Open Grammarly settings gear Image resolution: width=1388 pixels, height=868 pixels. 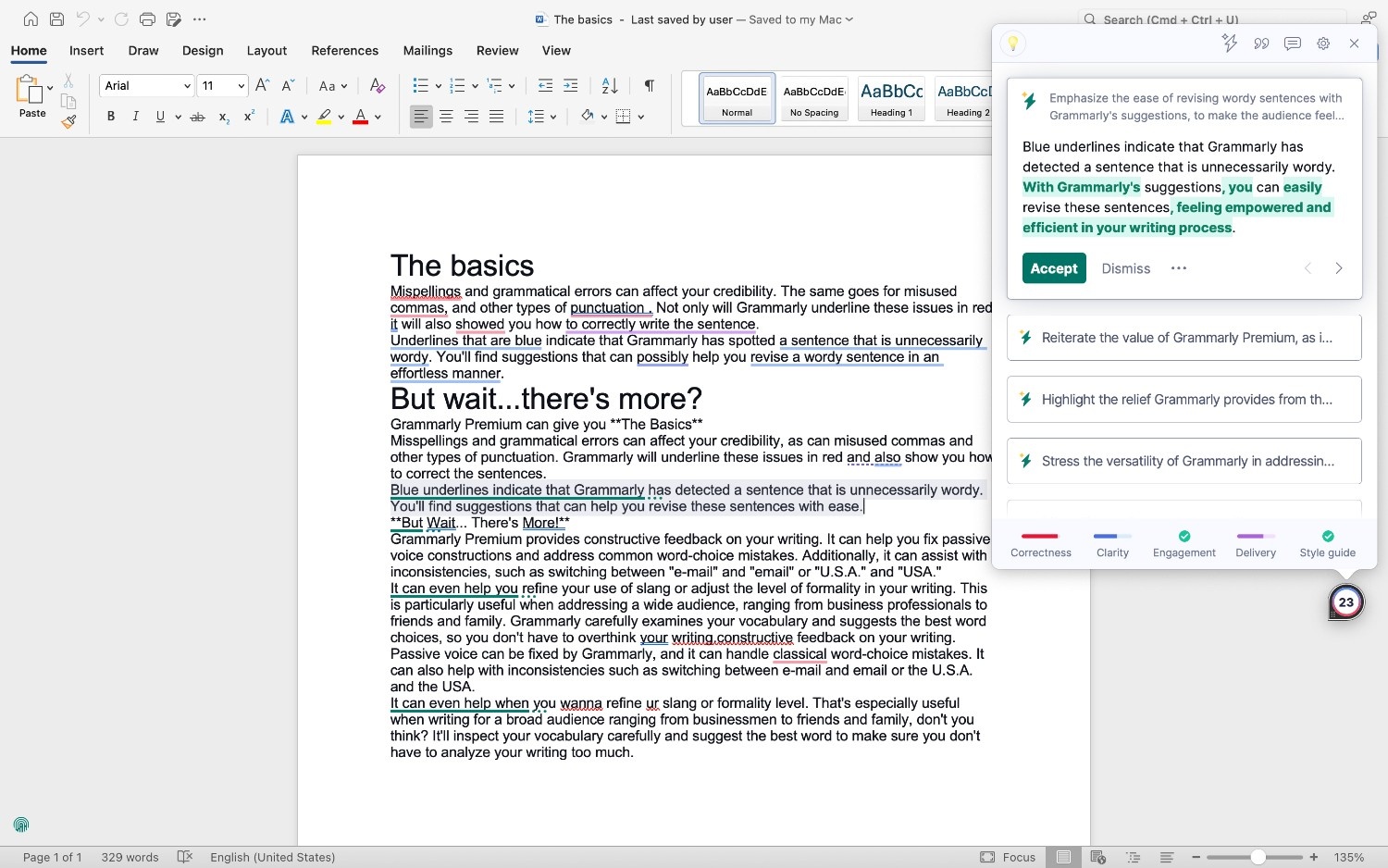click(x=1323, y=43)
